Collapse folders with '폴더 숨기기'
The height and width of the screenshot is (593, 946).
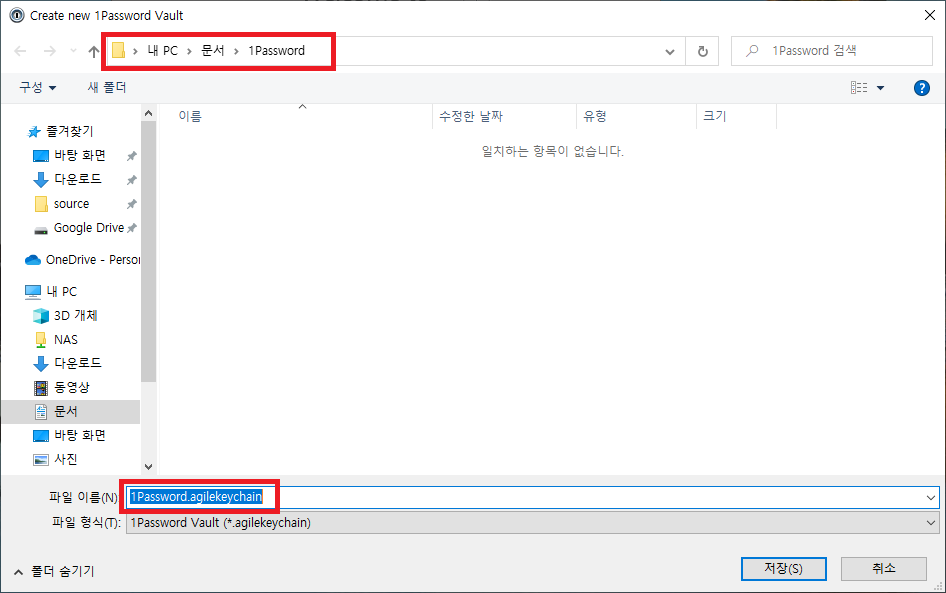[x=54, y=571]
